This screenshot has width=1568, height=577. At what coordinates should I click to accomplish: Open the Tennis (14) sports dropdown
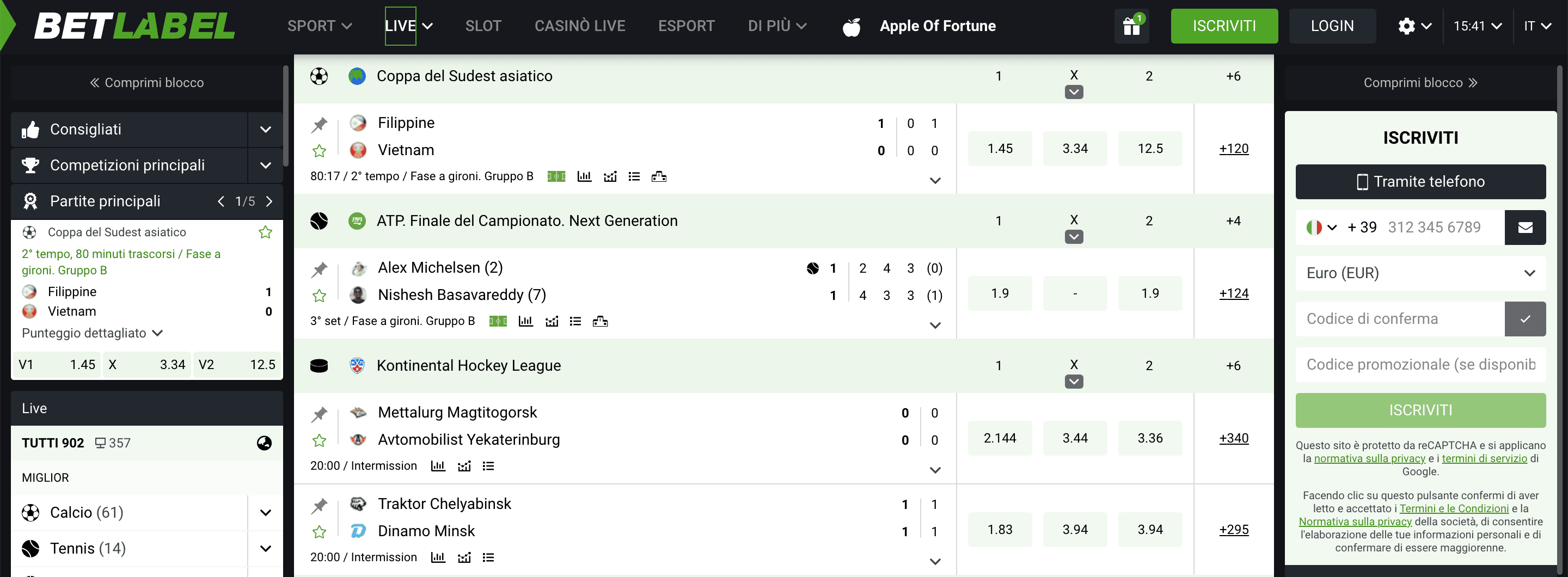click(x=265, y=548)
